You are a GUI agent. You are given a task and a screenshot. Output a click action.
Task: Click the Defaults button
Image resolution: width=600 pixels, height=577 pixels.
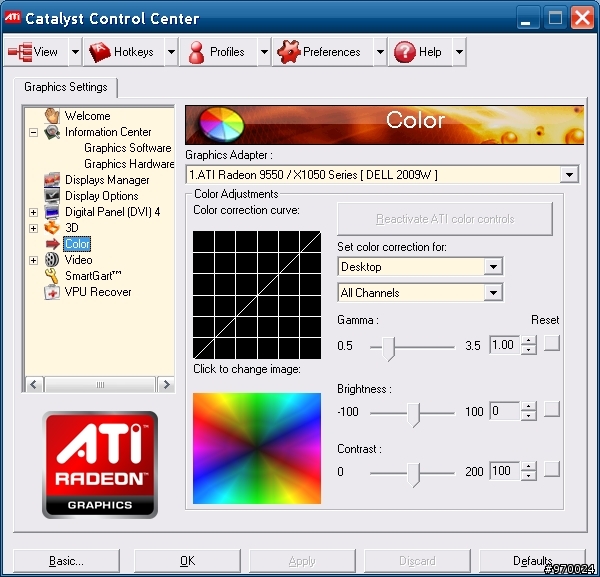(532, 561)
